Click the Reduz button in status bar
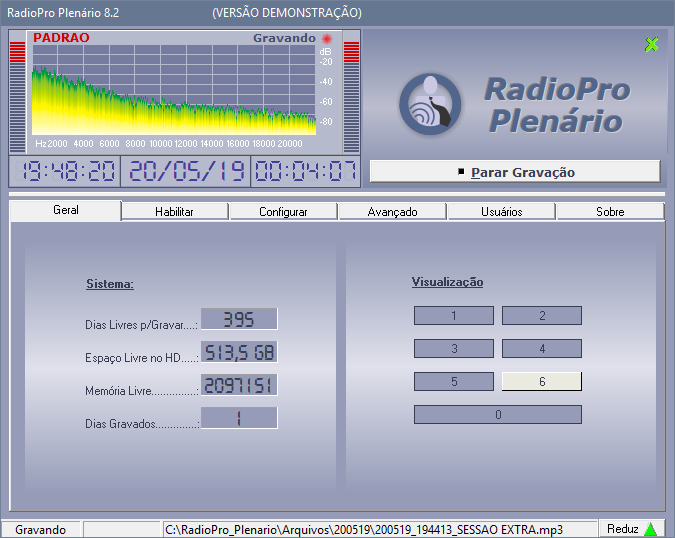Image resolution: width=675 pixels, height=538 pixels. click(x=631, y=529)
